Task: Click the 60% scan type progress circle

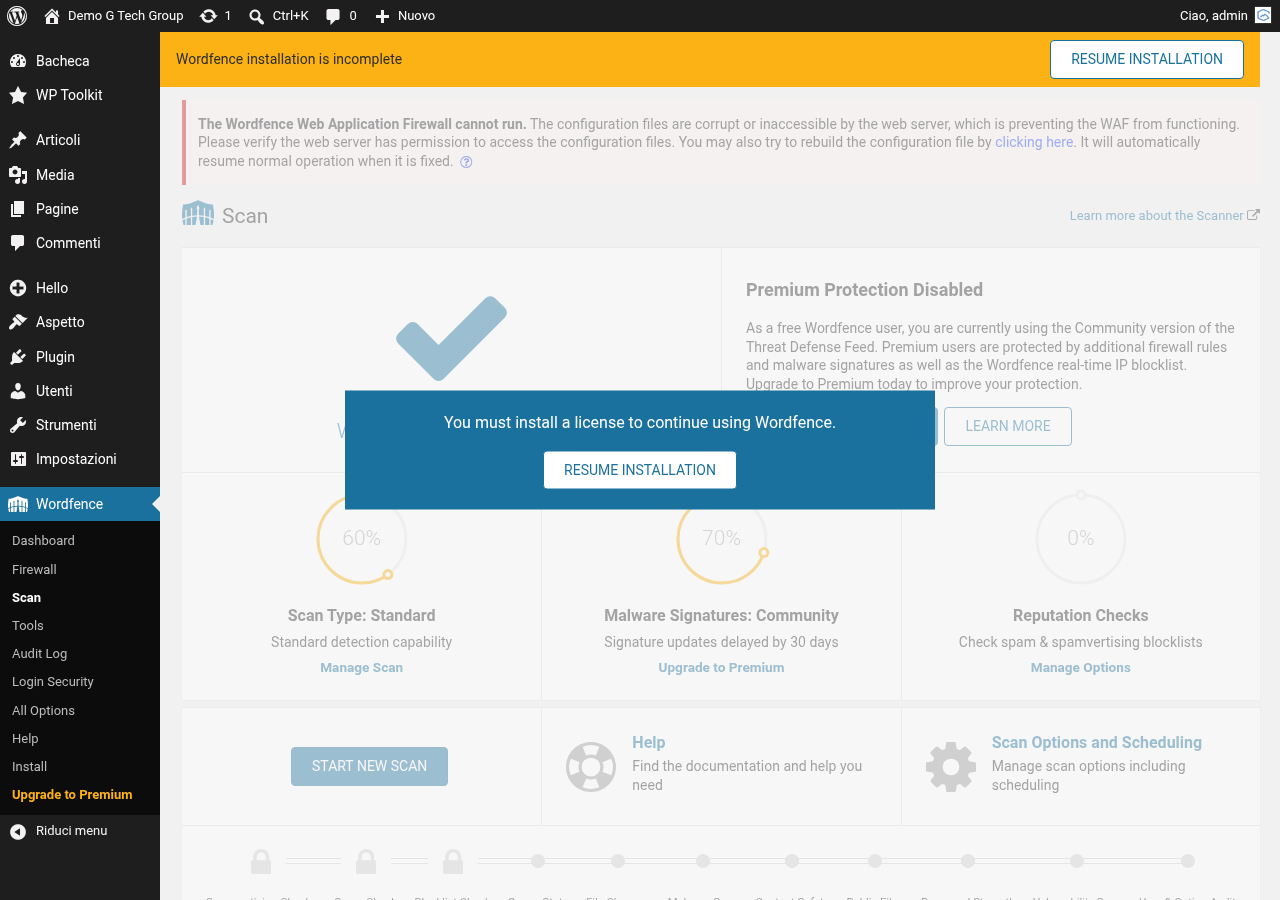Action: click(361, 538)
